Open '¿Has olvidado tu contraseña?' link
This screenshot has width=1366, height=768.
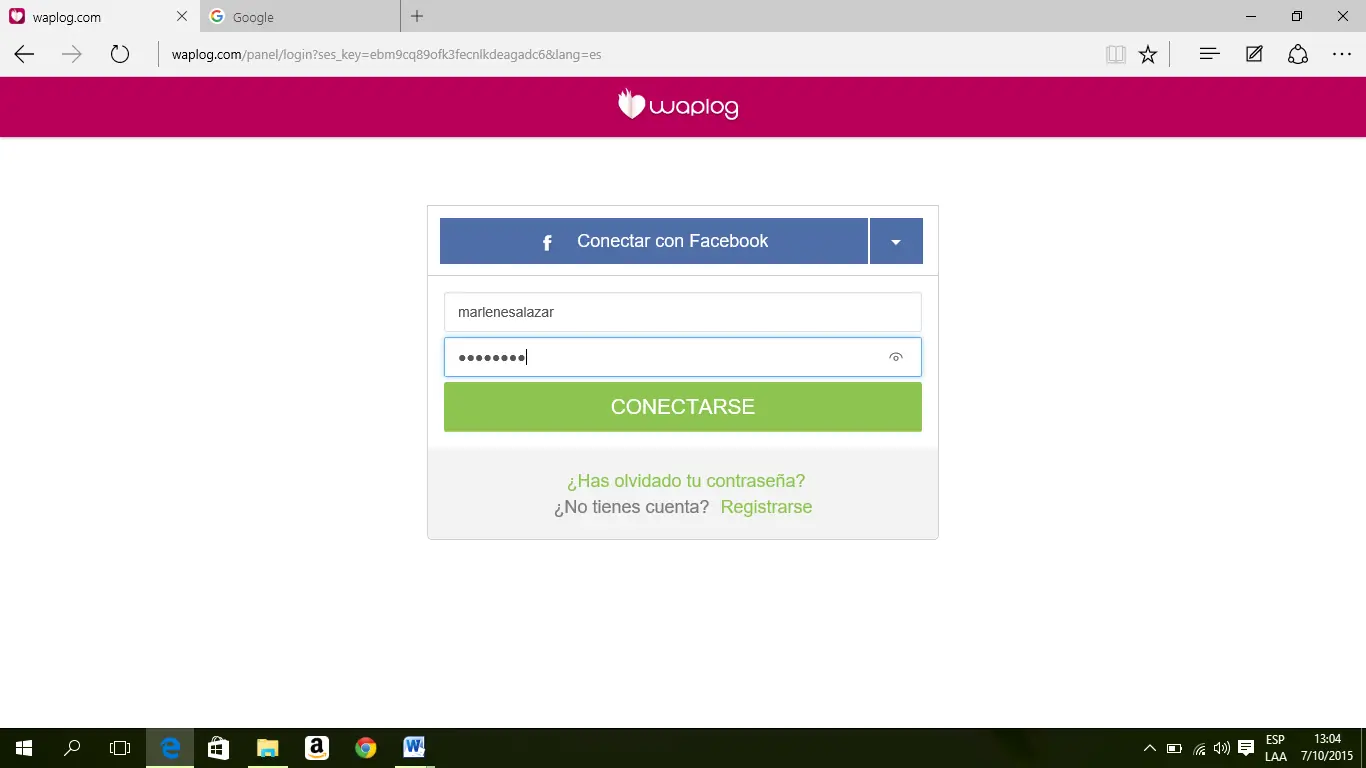[x=686, y=481]
